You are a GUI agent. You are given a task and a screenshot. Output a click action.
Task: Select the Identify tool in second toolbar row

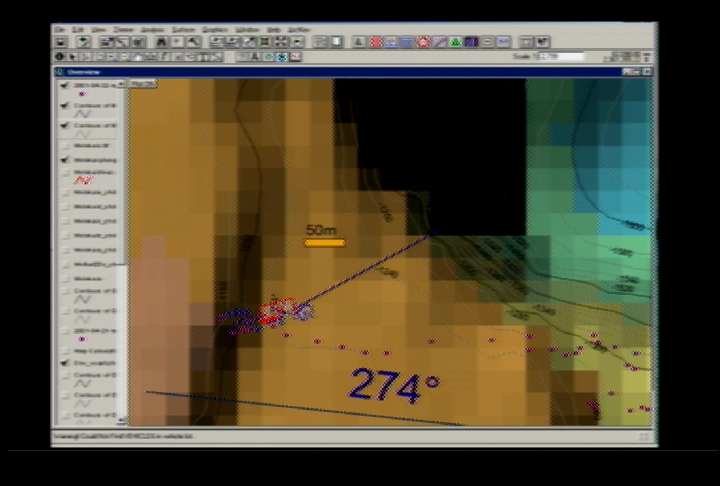coord(61,57)
